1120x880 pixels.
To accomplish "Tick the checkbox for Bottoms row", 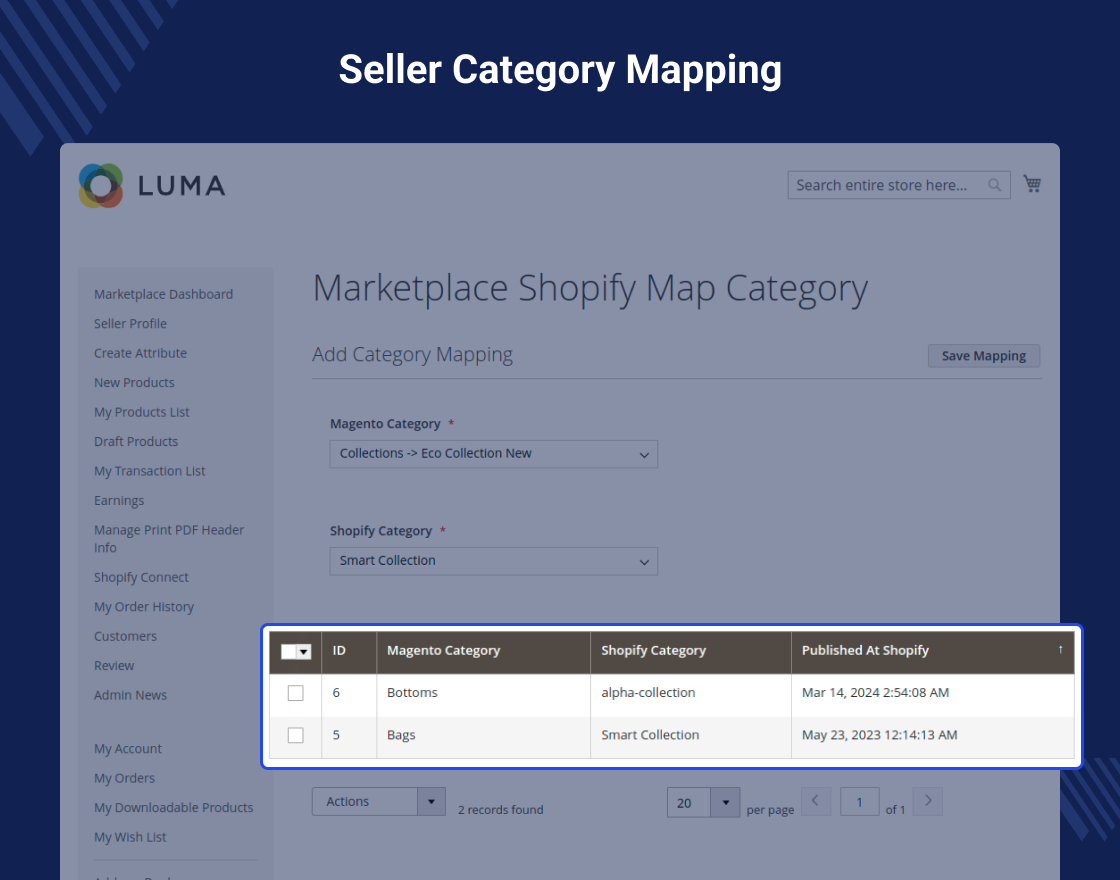I will coord(295,693).
